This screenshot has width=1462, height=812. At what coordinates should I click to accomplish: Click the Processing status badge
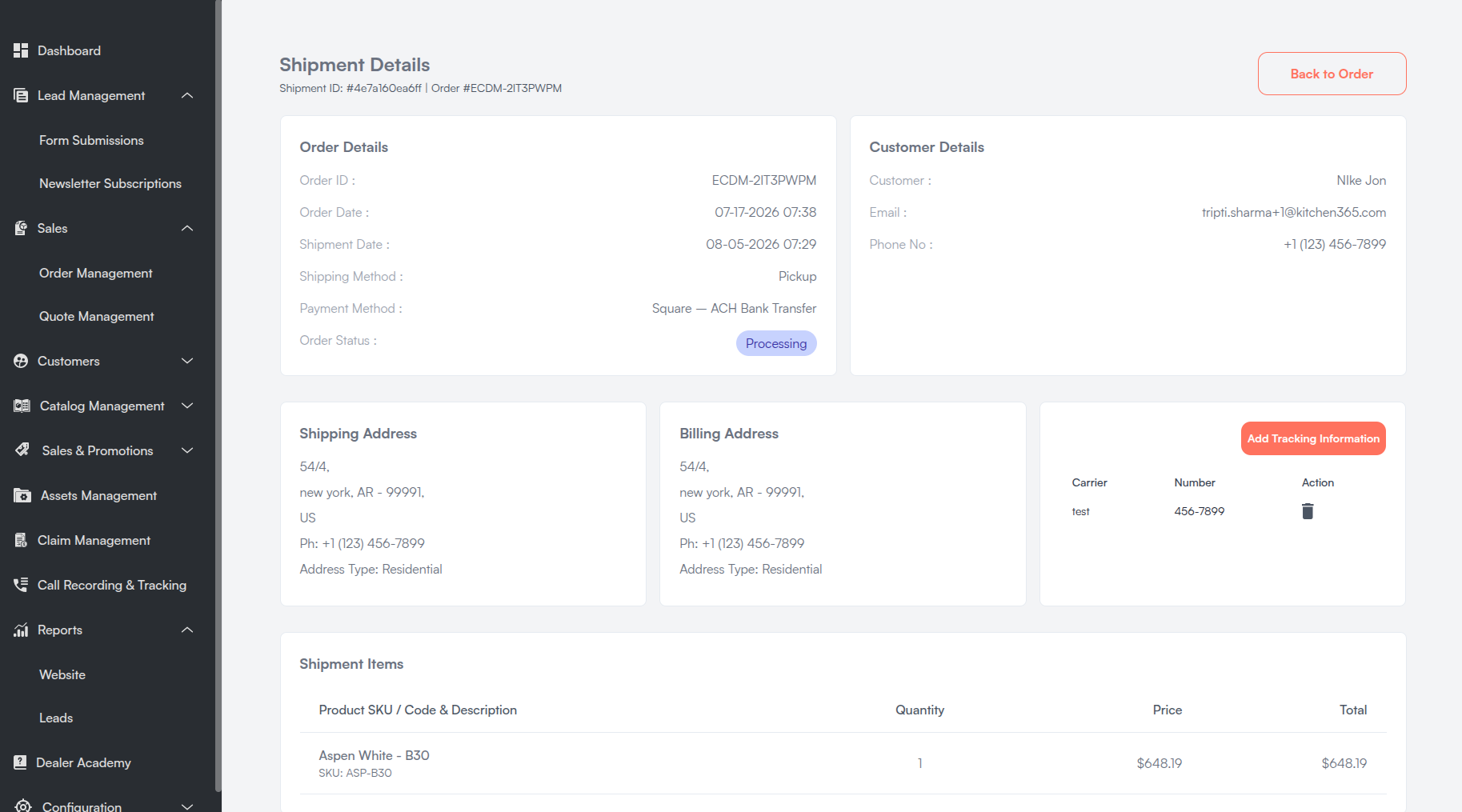(776, 343)
